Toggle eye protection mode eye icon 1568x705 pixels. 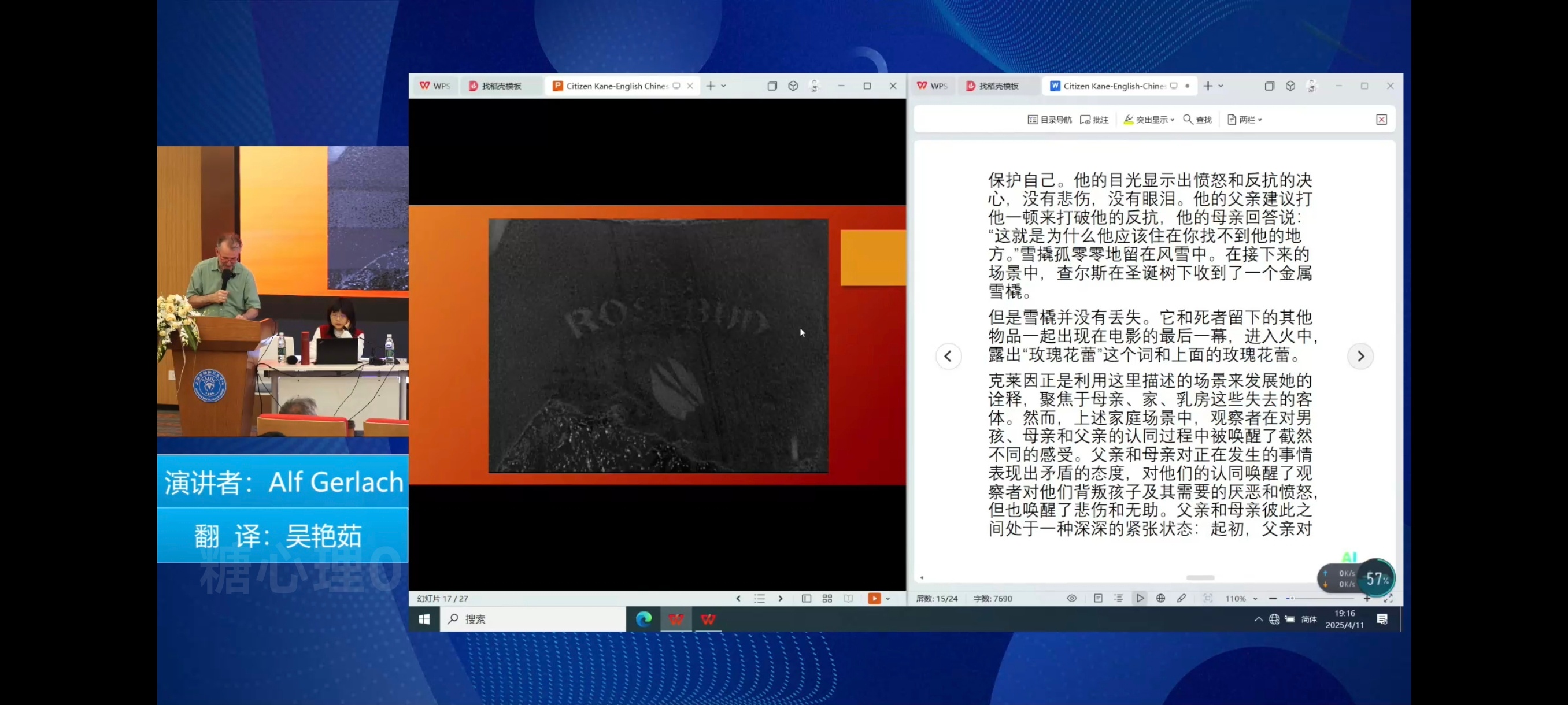[x=1071, y=599]
